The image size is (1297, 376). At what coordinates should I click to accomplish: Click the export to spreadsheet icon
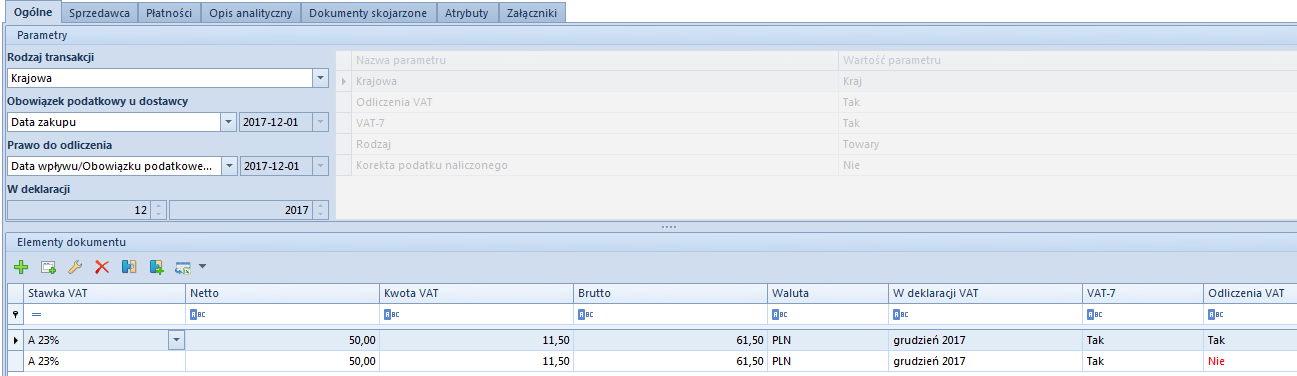click(183, 267)
